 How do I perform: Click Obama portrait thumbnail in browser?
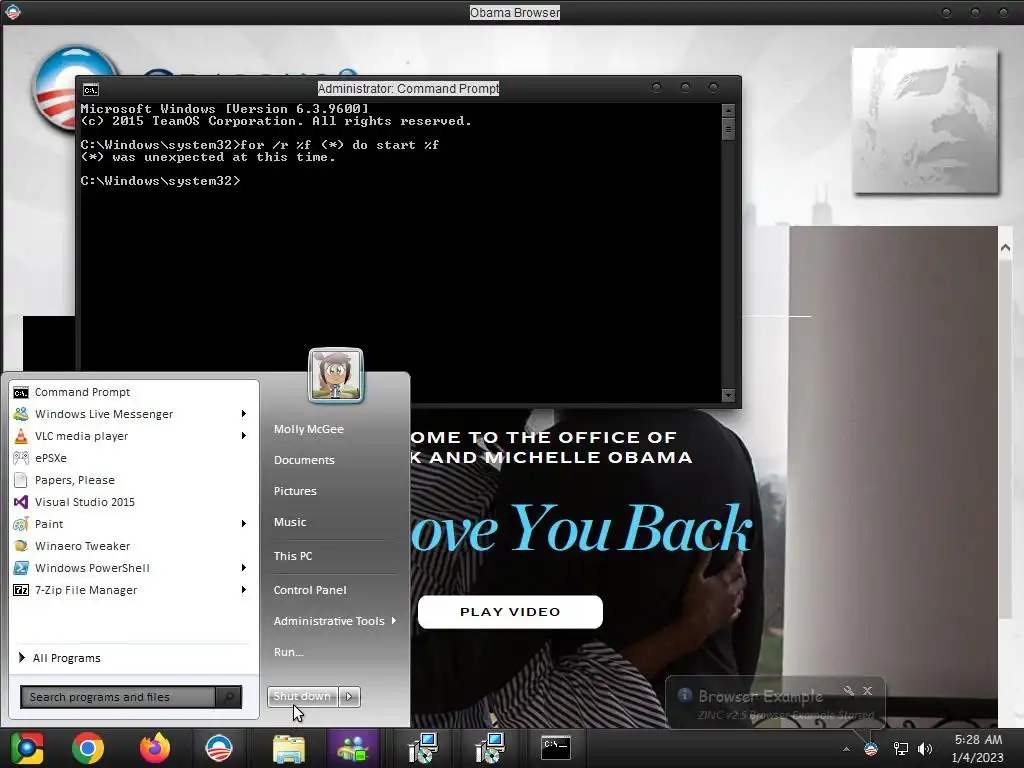(925, 121)
